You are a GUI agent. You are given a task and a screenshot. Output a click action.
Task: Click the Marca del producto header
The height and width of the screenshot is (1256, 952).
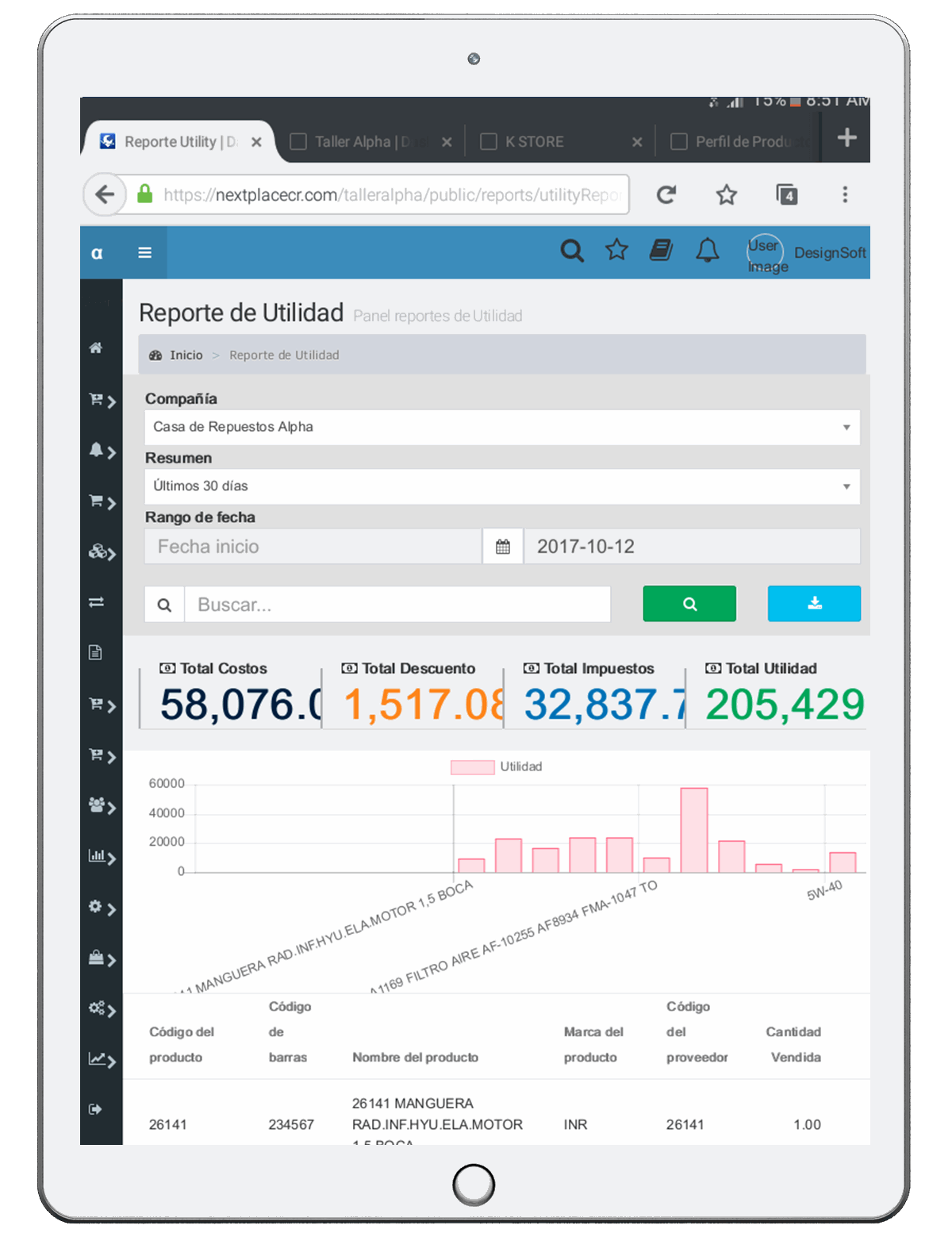(x=593, y=1044)
